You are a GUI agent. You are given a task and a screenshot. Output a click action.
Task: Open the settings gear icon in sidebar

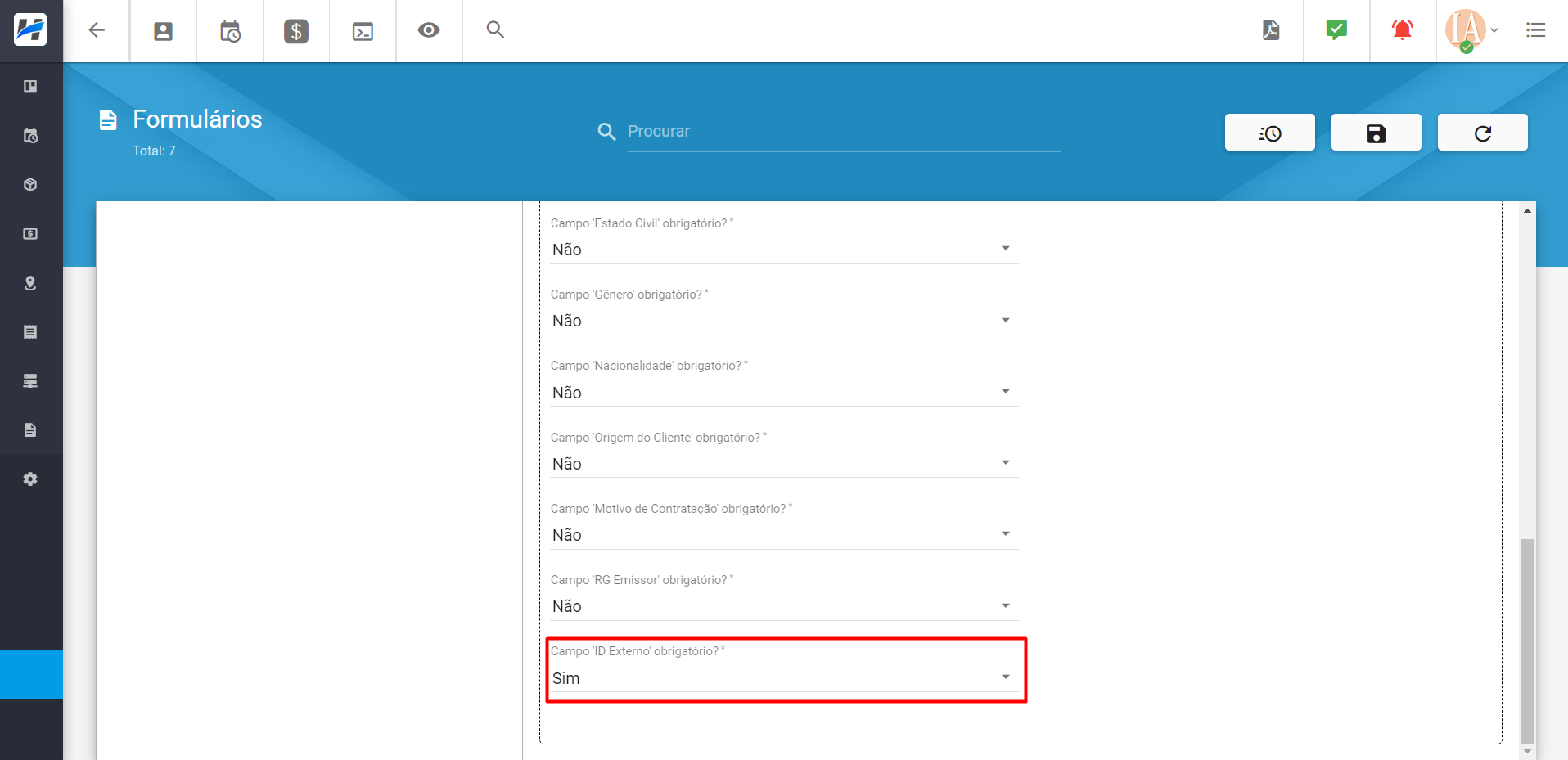click(x=30, y=479)
